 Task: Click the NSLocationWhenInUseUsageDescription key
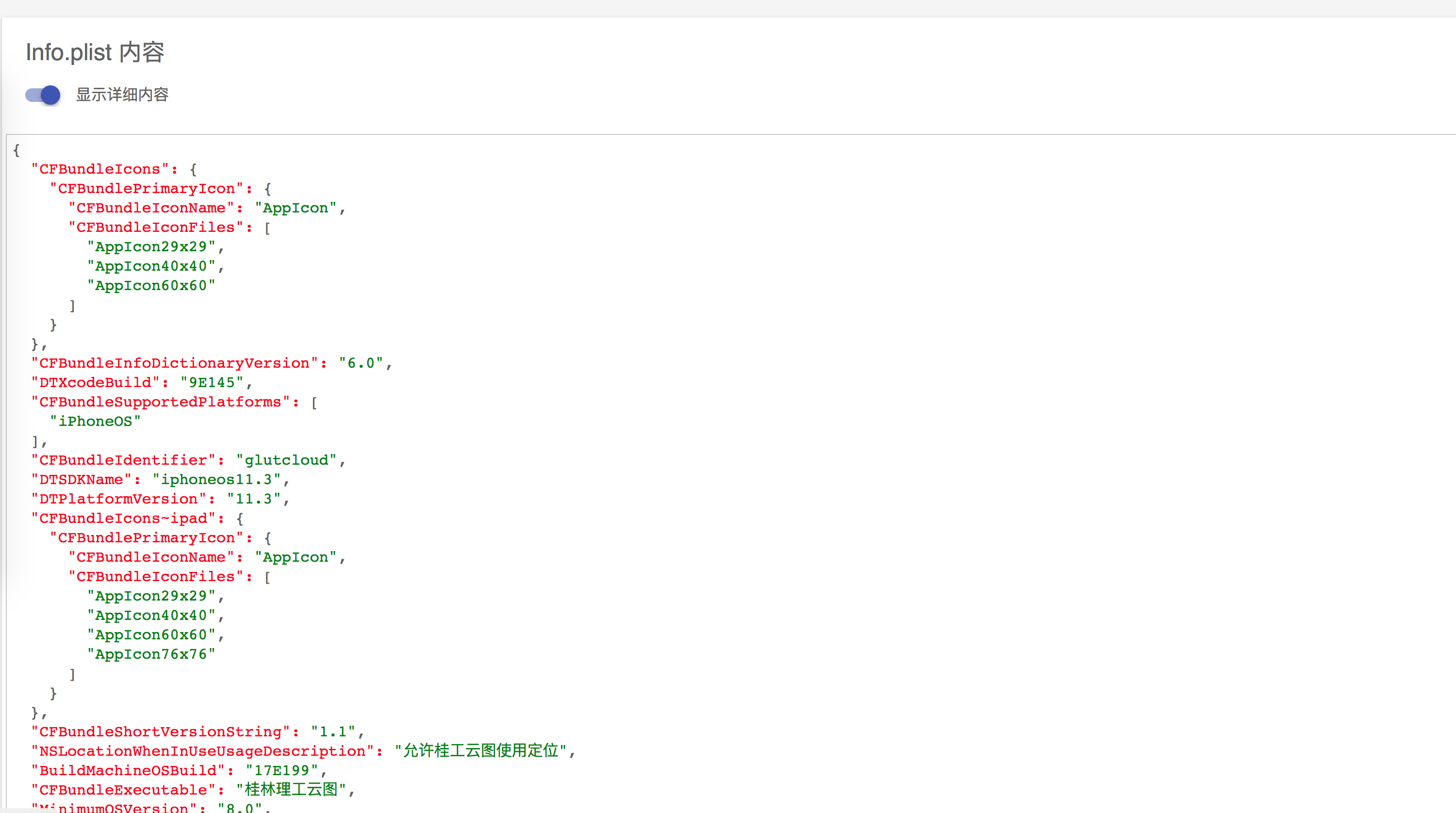(202, 751)
